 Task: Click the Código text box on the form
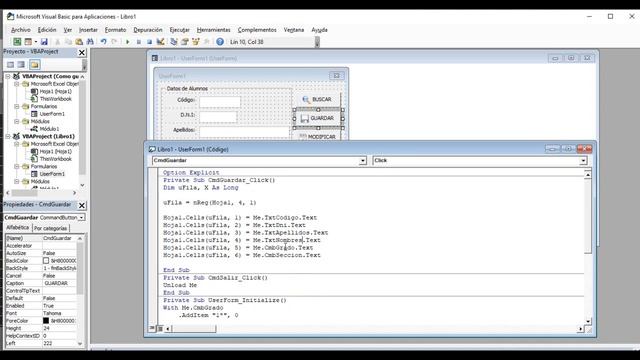220,101
